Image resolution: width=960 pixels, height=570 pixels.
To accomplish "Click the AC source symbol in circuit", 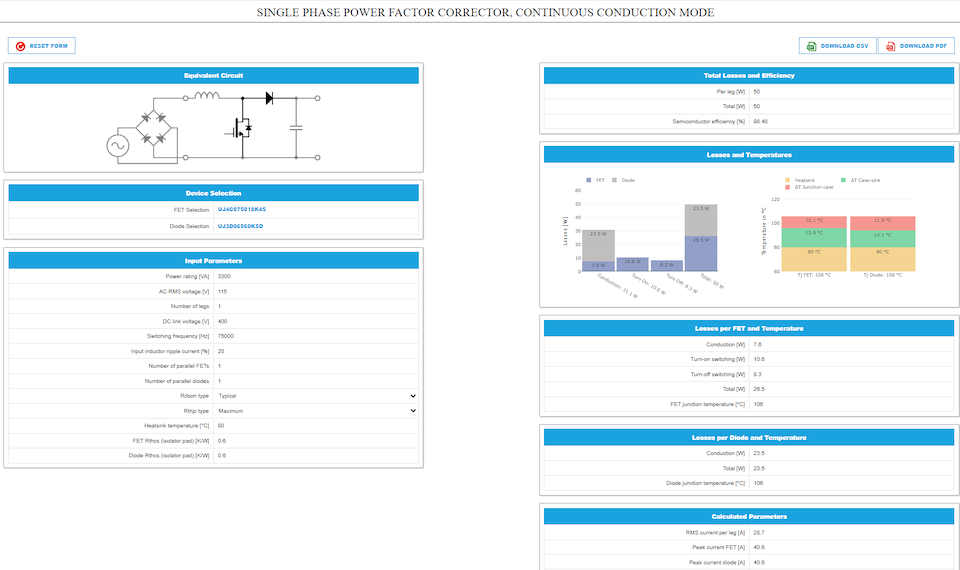I will (118, 145).
